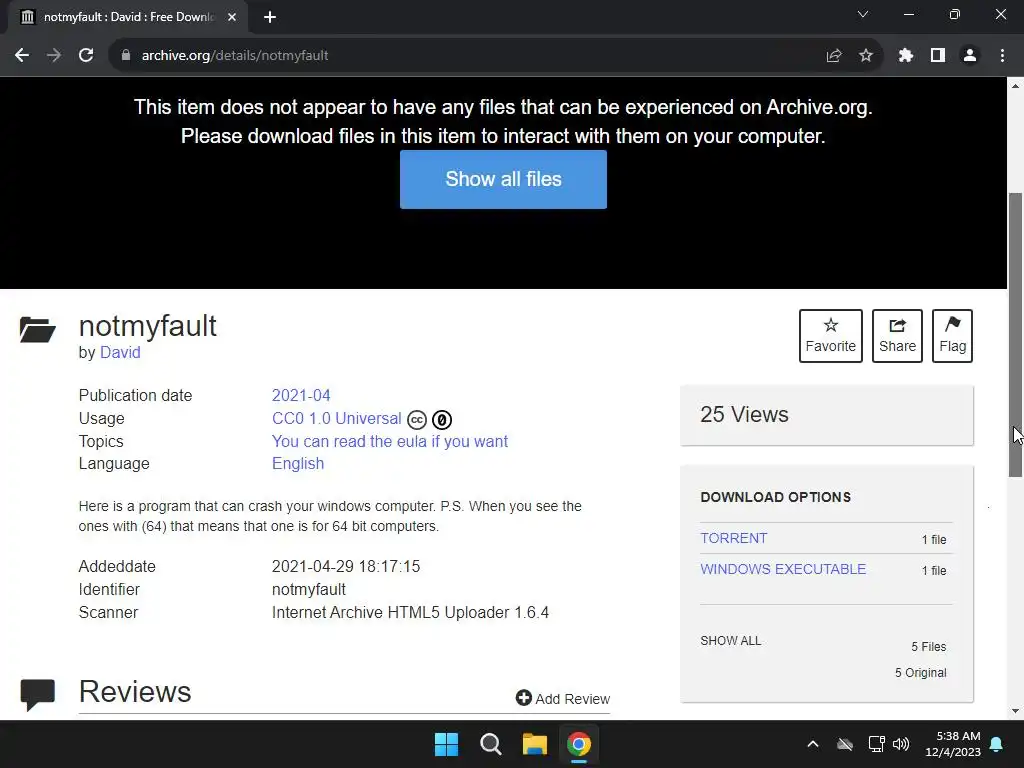Open the volume control in system tray
Screen dimensions: 1024x768
click(901, 744)
